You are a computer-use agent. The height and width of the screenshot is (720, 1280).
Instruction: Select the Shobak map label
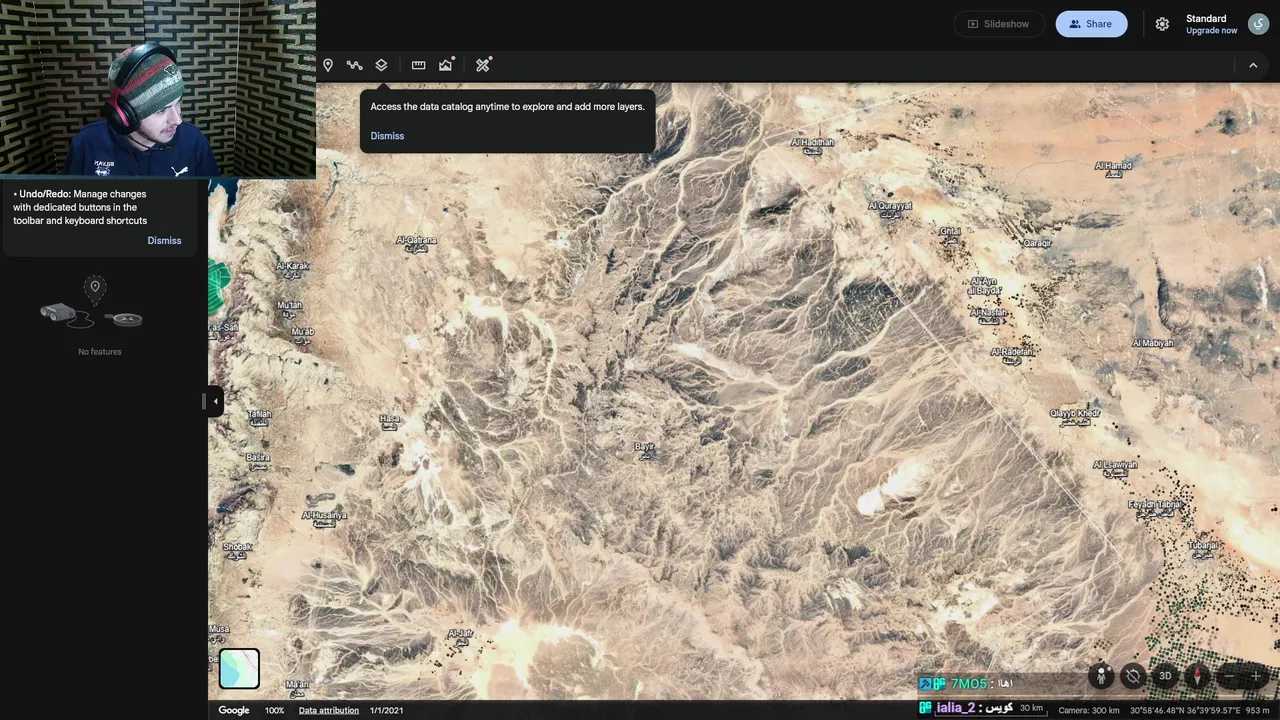click(238, 550)
